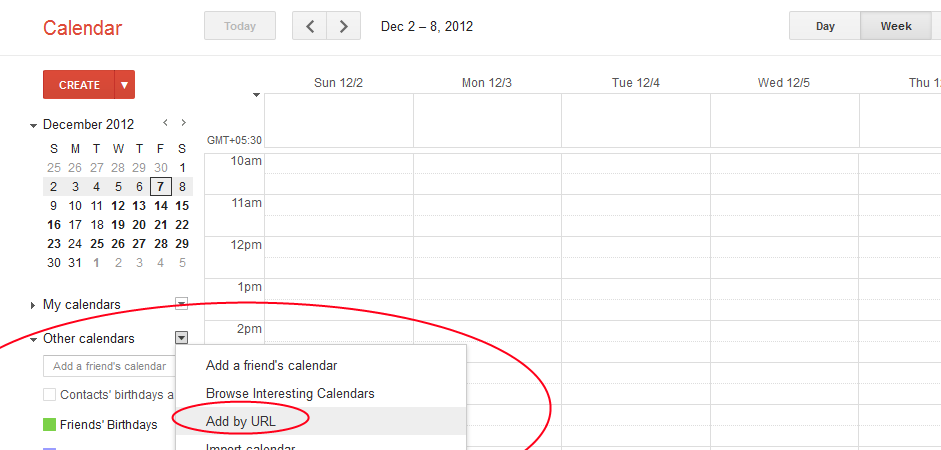Collapse the all-day events row arrow
The image size is (941, 450).
click(x=257, y=95)
